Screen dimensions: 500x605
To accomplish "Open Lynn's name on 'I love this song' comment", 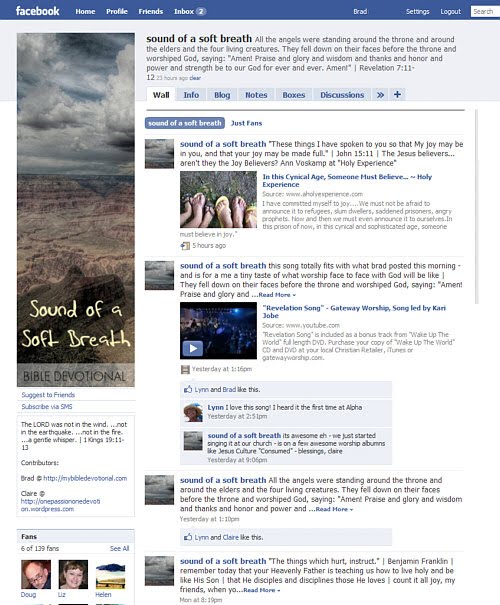I will (216, 407).
